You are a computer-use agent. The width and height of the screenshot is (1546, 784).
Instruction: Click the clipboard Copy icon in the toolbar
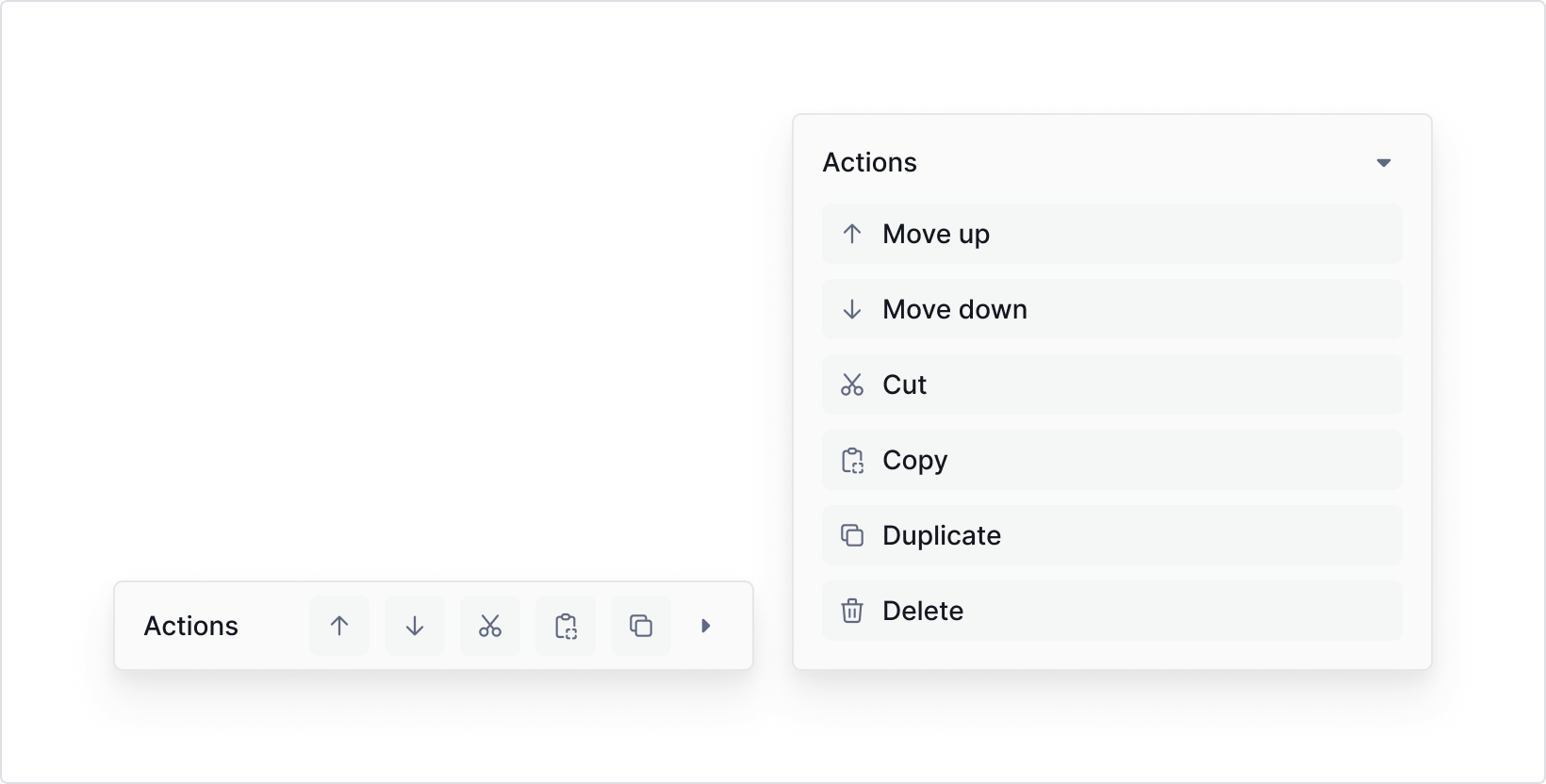coord(565,625)
